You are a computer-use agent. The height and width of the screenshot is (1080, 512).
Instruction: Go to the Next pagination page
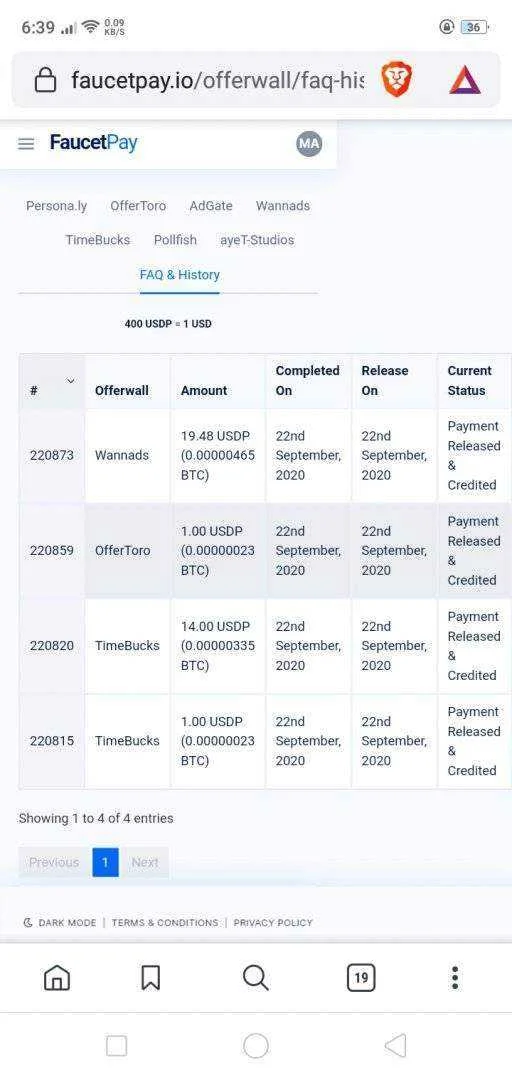pyautogui.click(x=145, y=862)
